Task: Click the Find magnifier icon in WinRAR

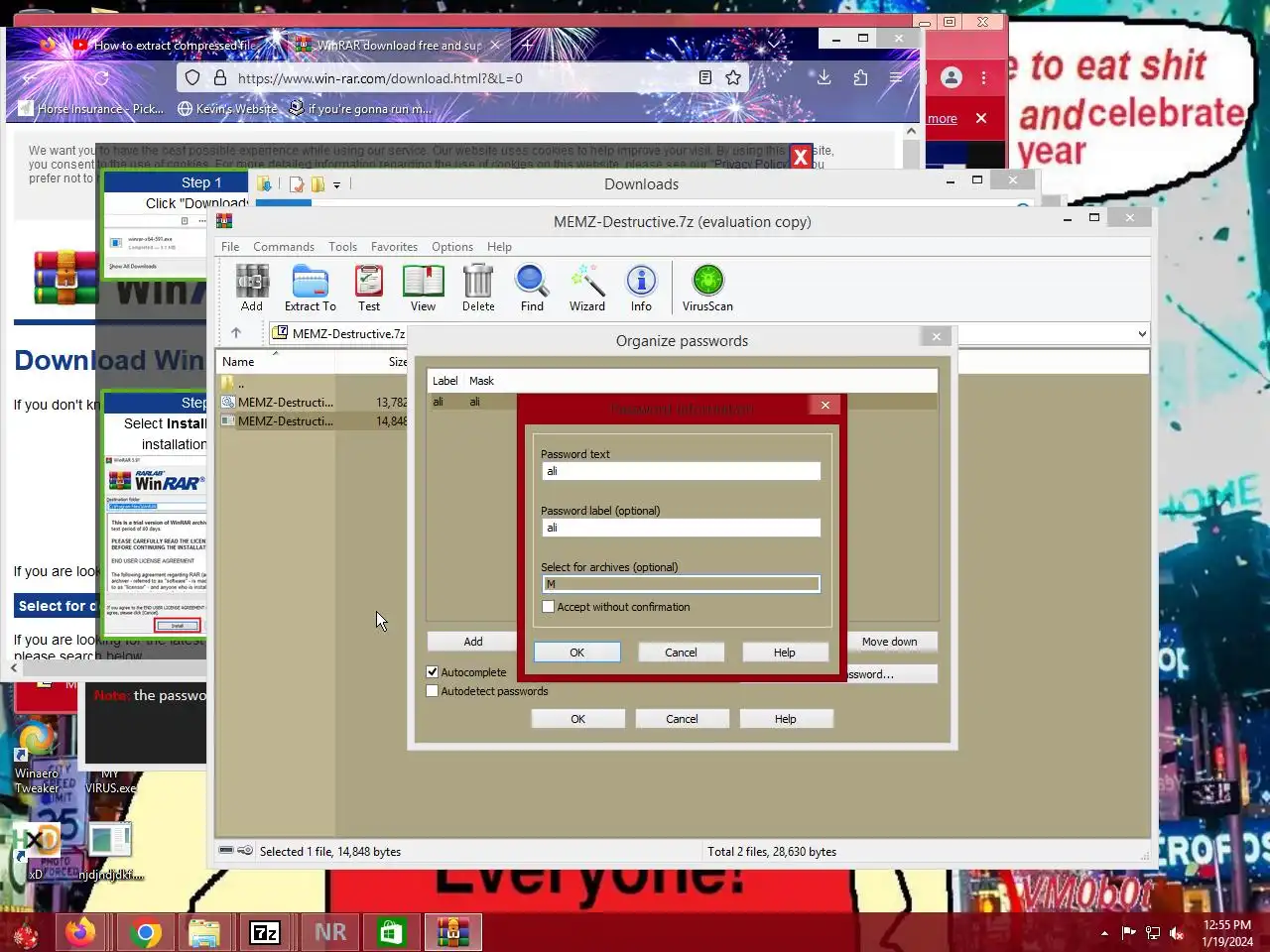Action: [532, 289]
